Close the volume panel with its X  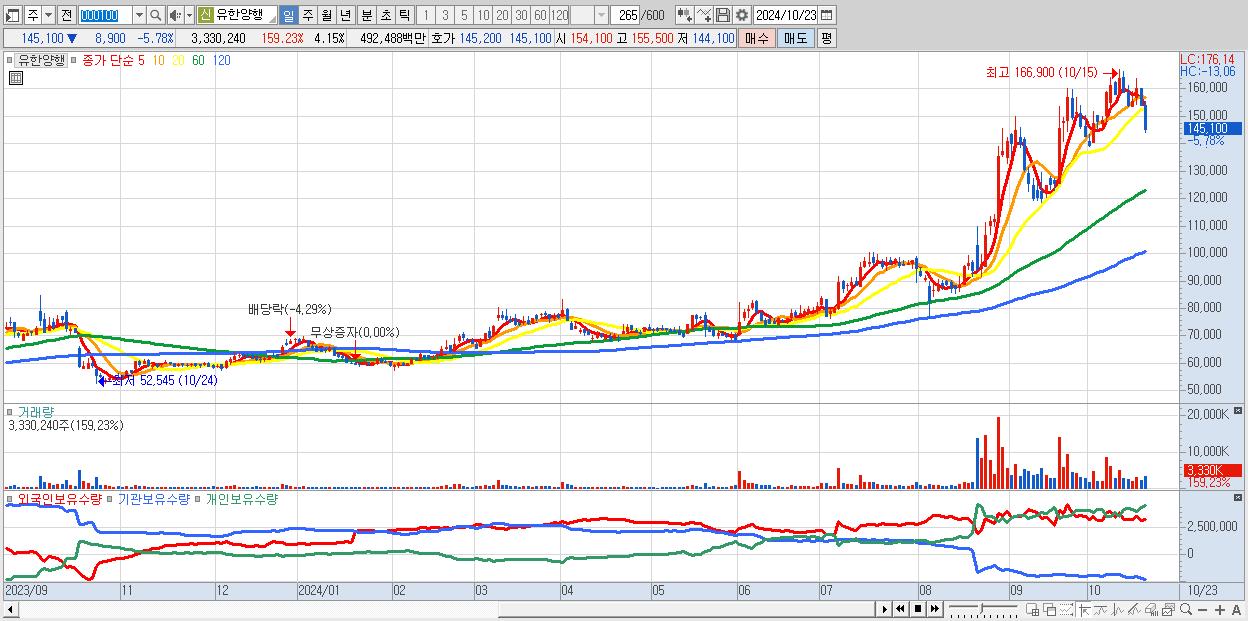pos(1240,411)
